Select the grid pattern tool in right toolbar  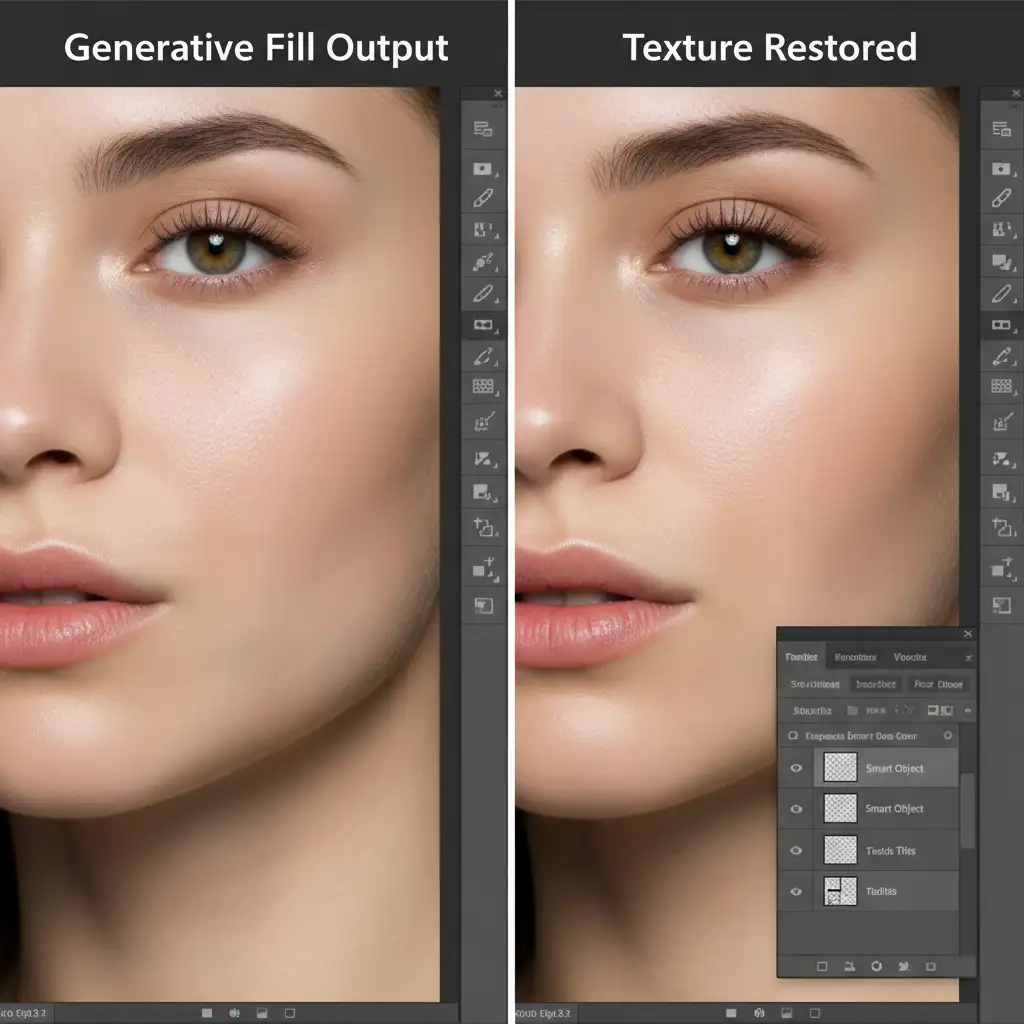coord(1001,386)
